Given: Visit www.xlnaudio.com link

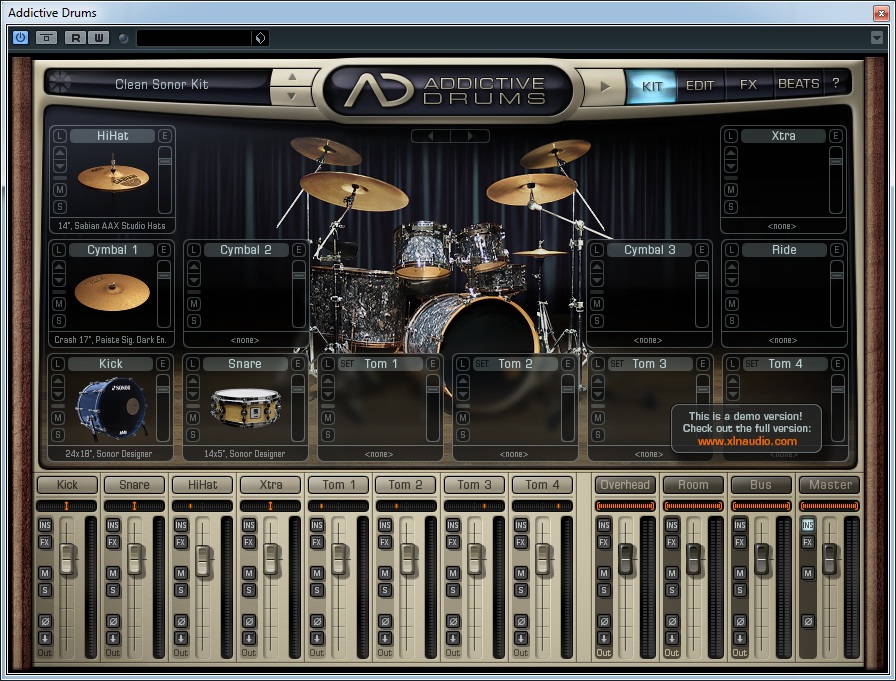Looking at the screenshot, I should coord(747,441).
